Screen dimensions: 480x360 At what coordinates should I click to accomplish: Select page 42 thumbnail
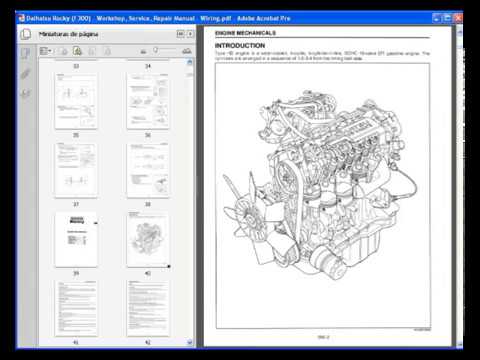(x=148, y=308)
